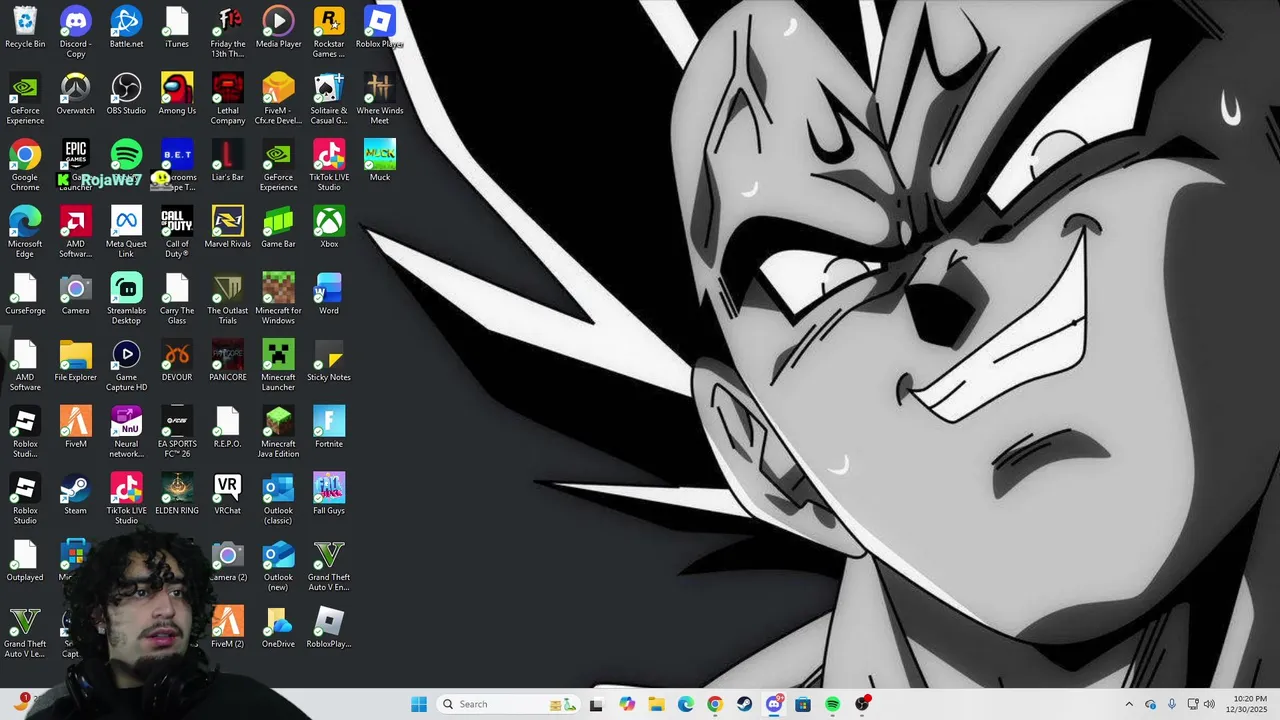Open The Outlast Trials shortcut
This screenshot has height=720, width=1280.
(228, 299)
